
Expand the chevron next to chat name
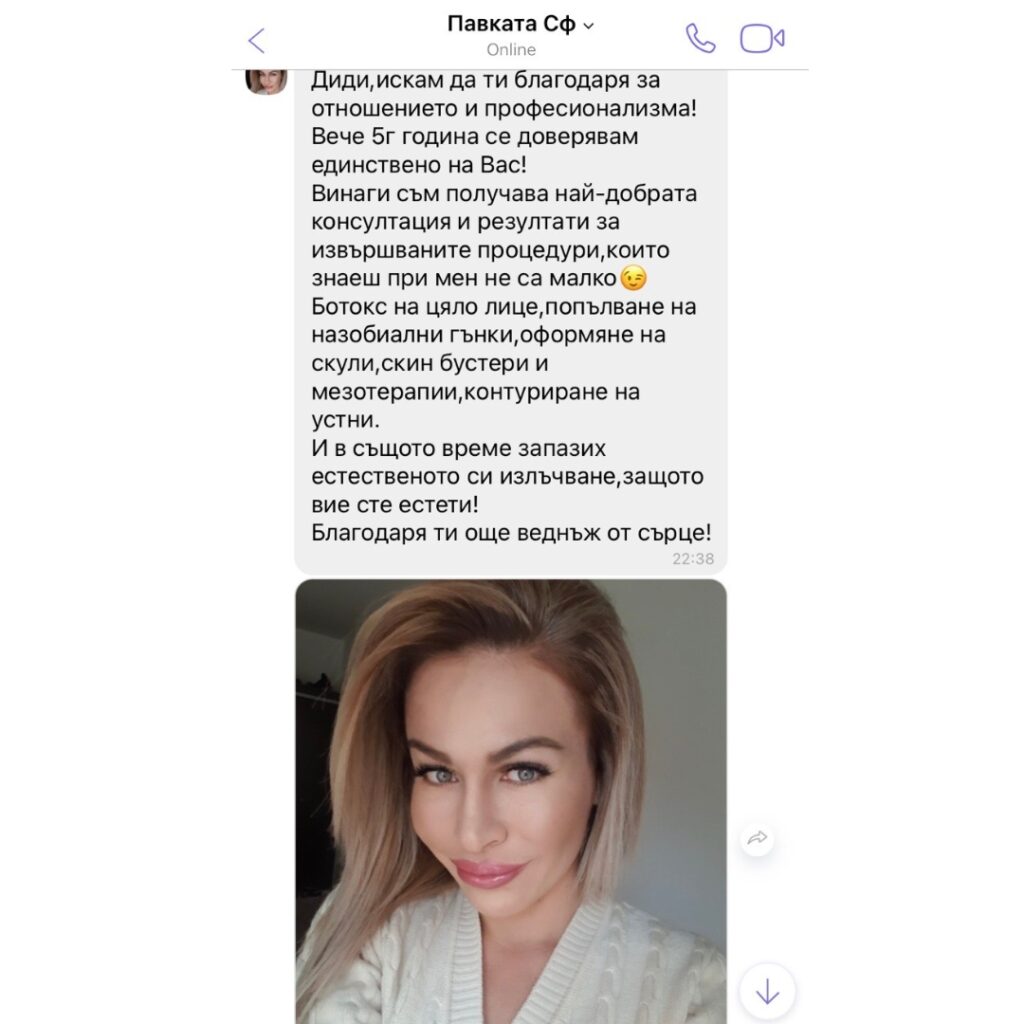[588, 26]
